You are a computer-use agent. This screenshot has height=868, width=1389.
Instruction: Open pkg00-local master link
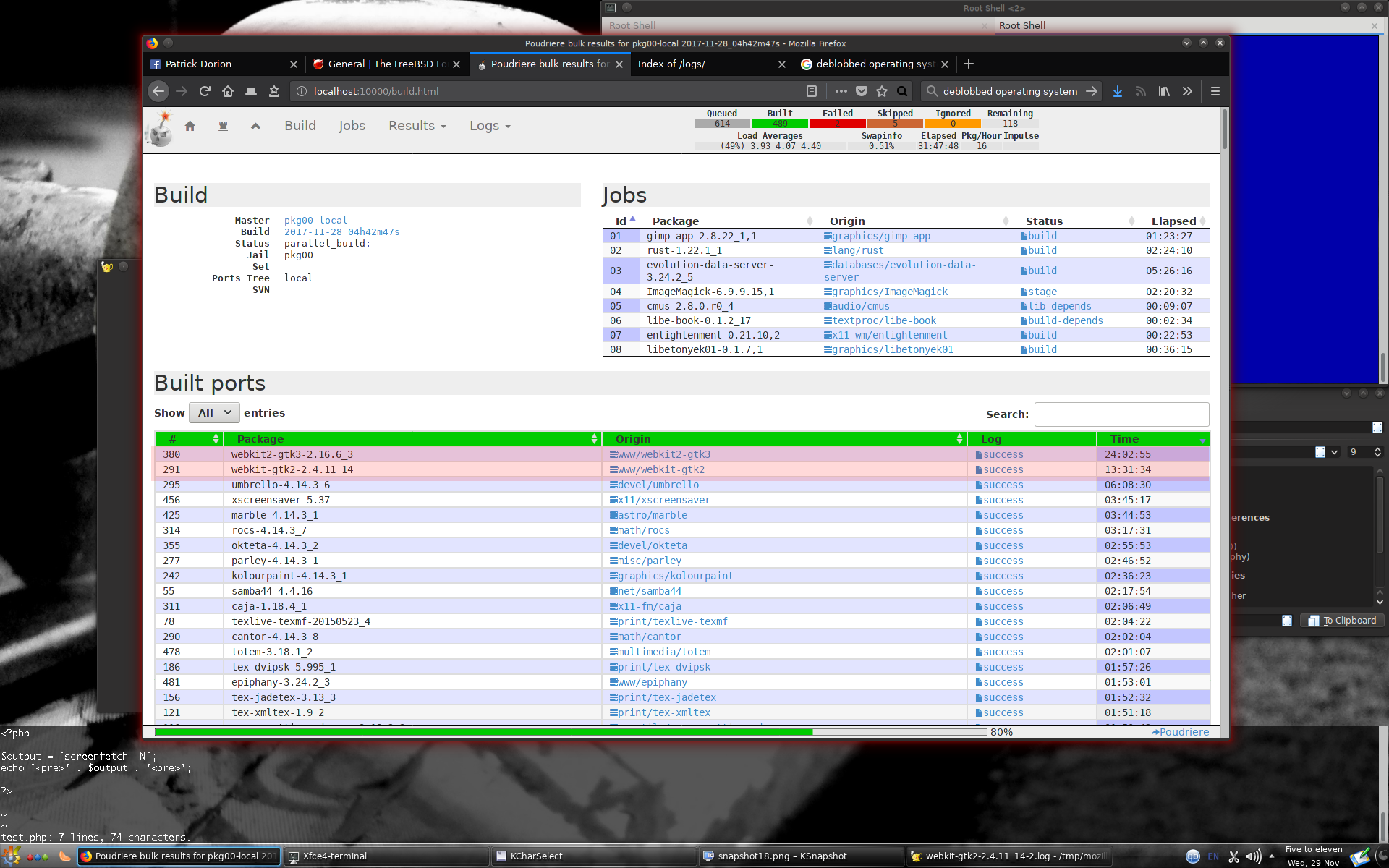pyautogui.click(x=315, y=221)
